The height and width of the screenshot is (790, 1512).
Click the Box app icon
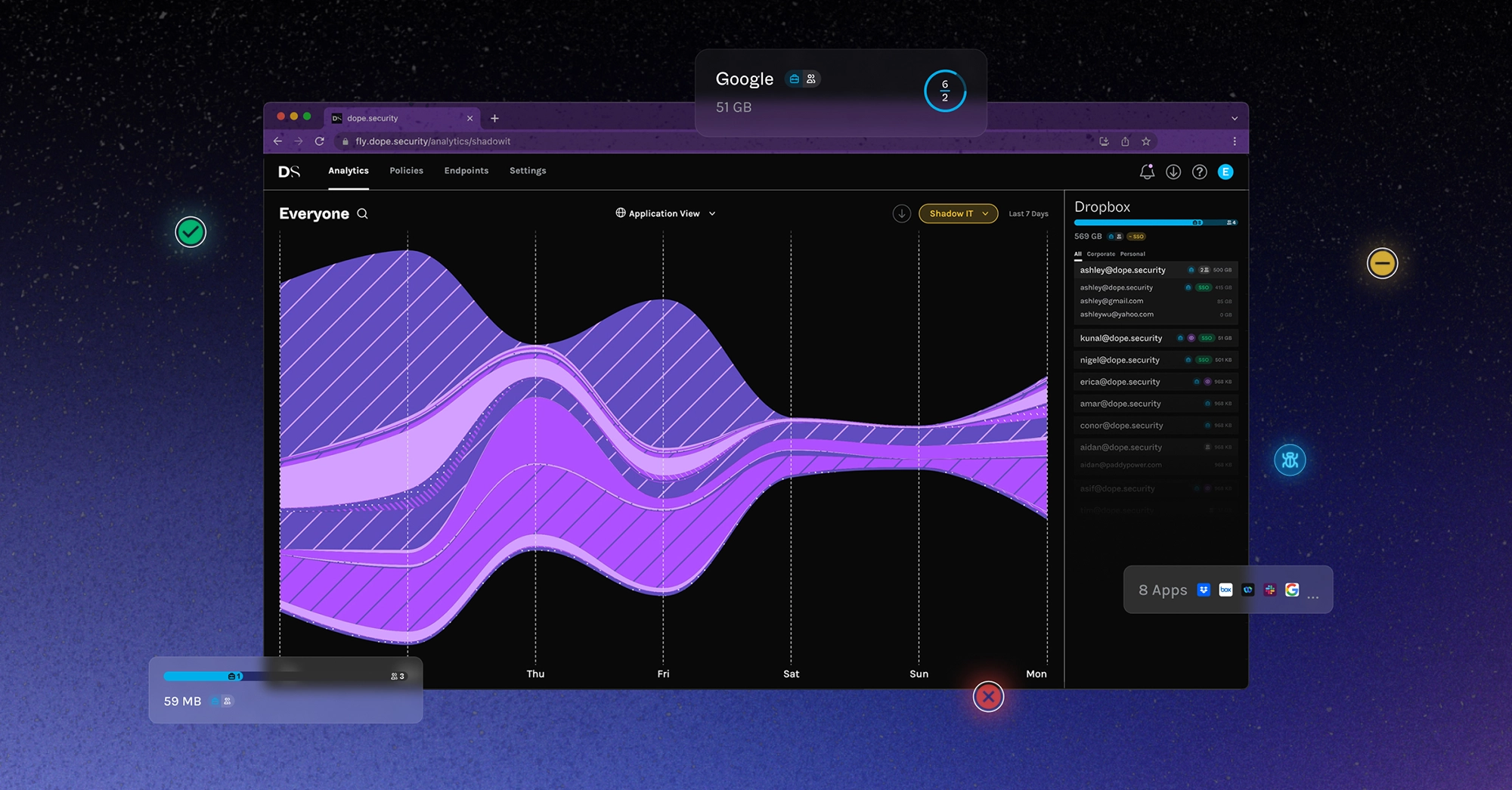click(1225, 590)
